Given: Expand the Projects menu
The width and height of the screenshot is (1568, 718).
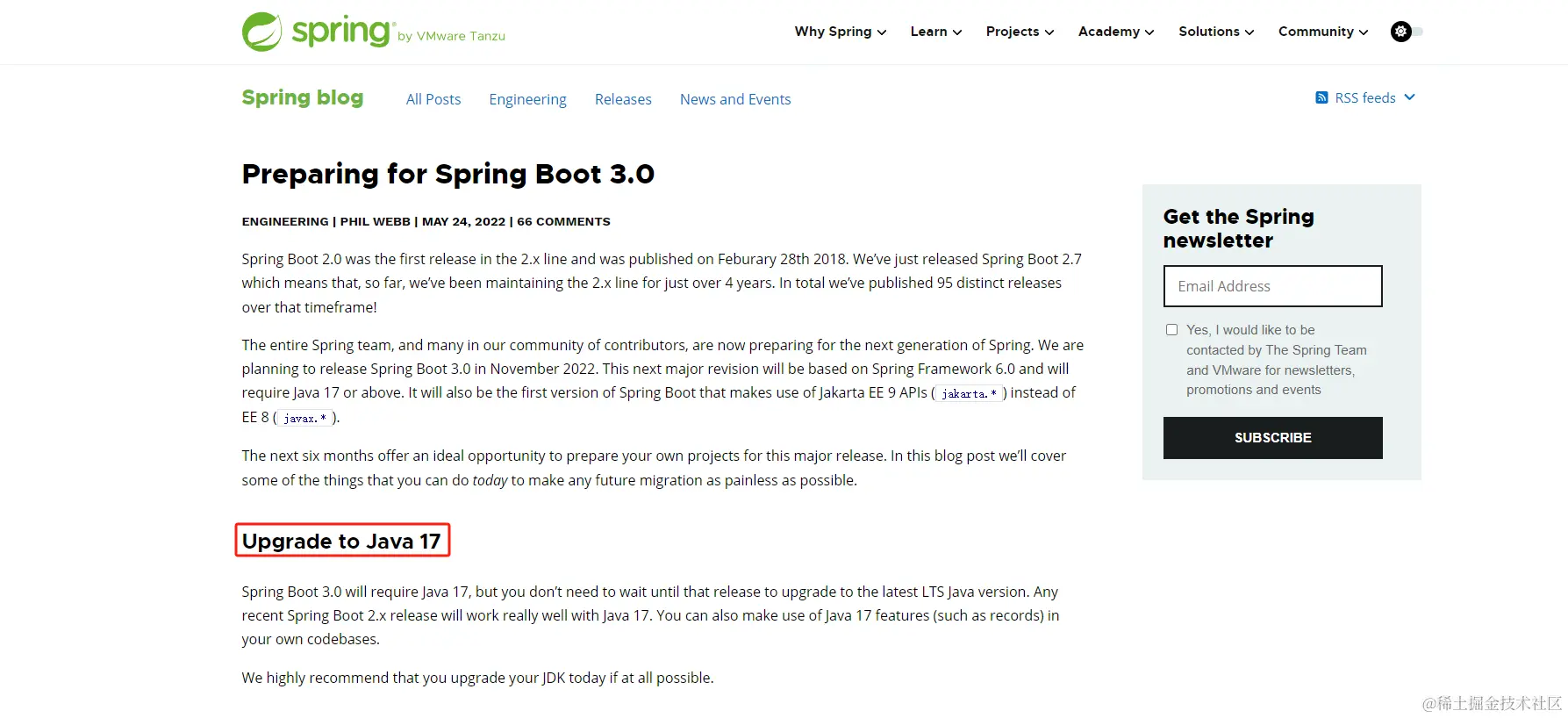Looking at the screenshot, I should click(1020, 32).
